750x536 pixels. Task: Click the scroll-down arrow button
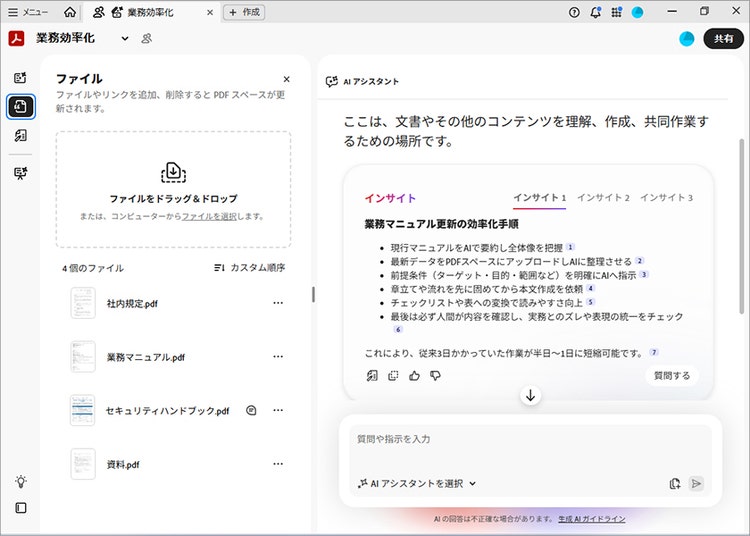[x=530, y=396]
